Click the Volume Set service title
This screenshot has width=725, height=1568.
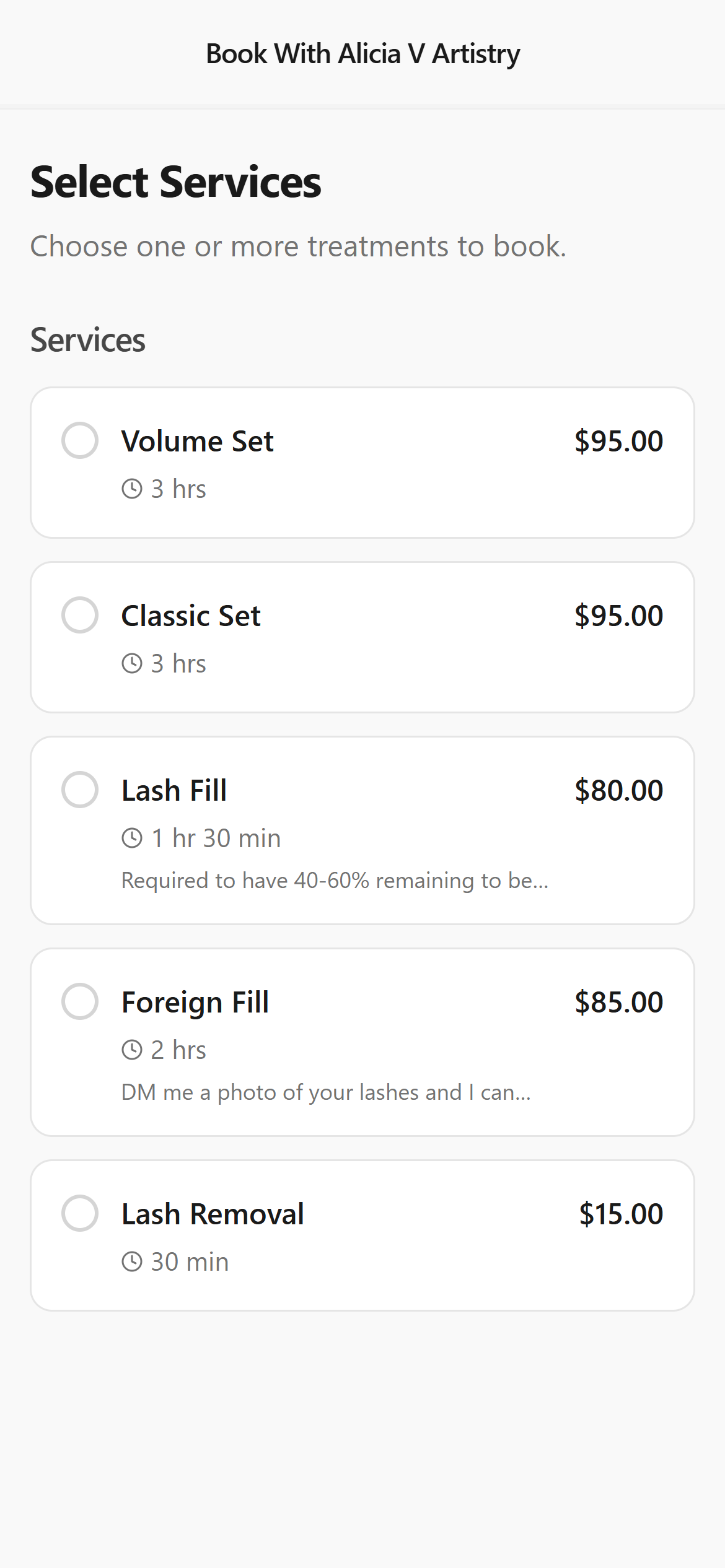[x=197, y=441]
